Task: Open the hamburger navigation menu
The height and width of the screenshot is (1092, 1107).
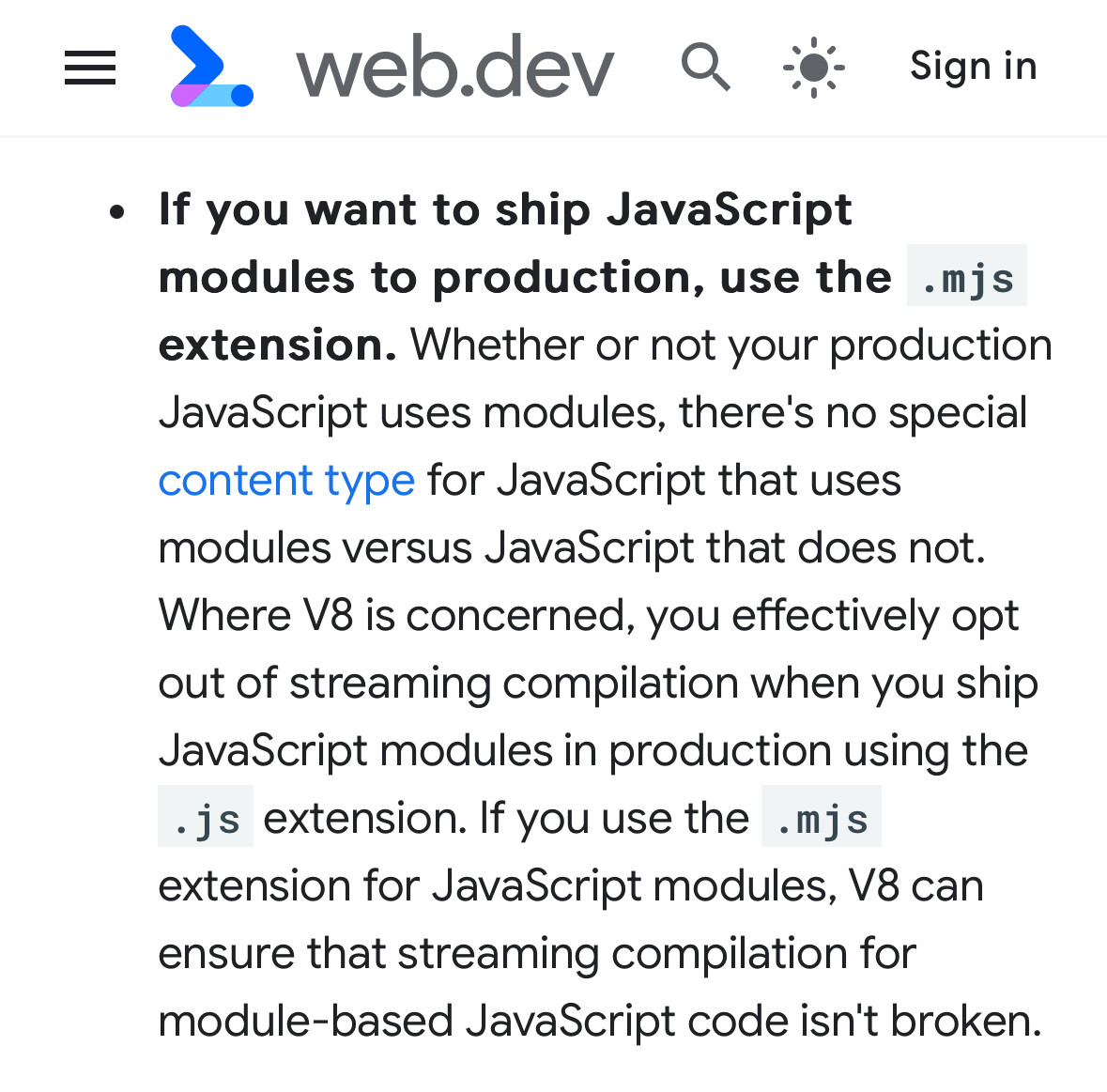Action: pyautogui.click(x=89, y=67)
